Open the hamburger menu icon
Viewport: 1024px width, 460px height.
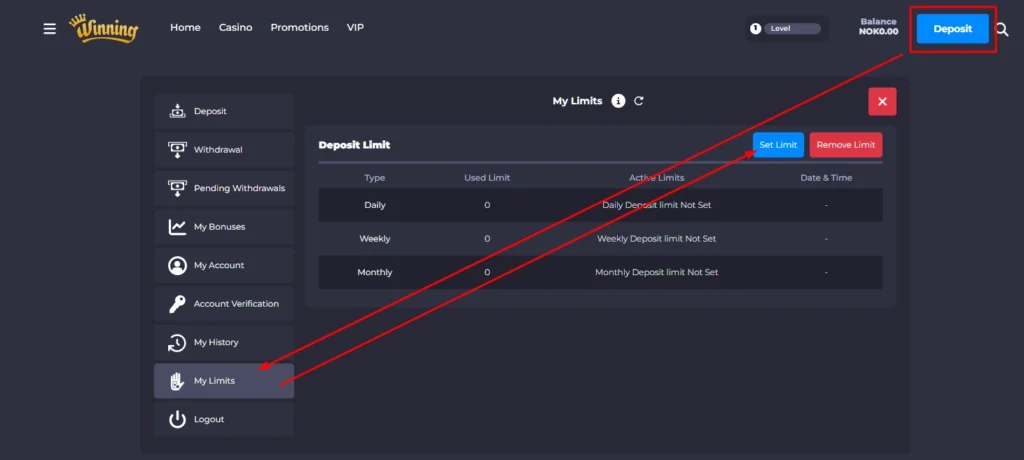tap(50, 29)
